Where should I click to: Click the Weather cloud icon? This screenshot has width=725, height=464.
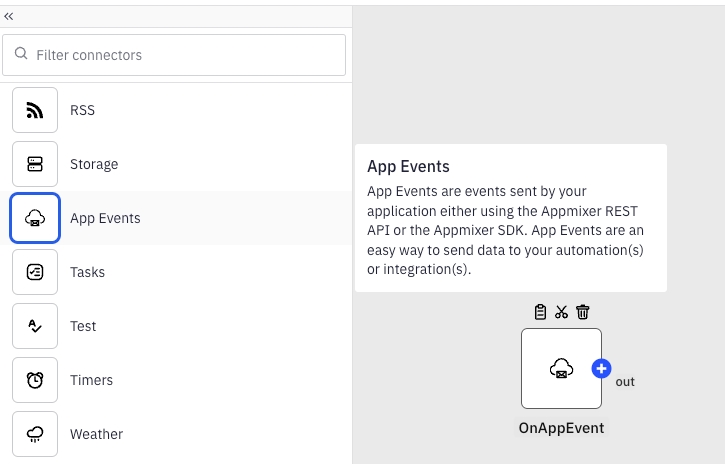[35, 434]
